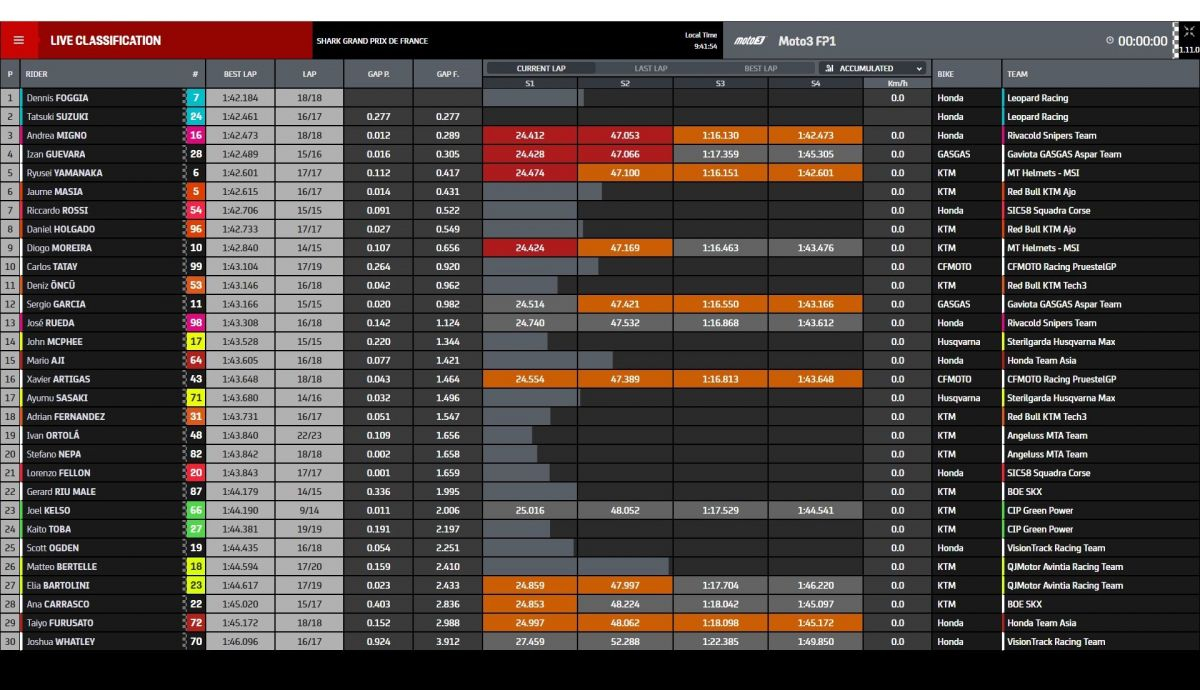Click the S1 sector column header
This screenshot has width=1200, height=690.
tap(530, 83)
